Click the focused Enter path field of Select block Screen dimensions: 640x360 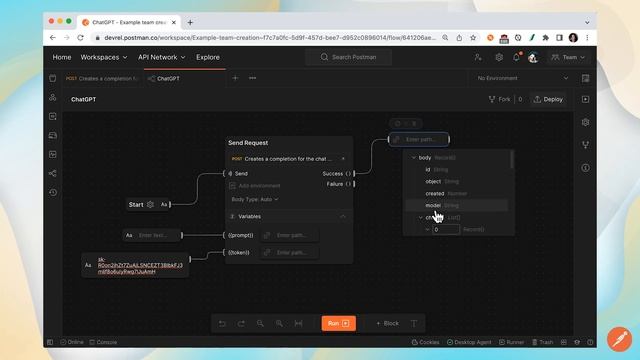pyautogui.click(x=419, y=140)
